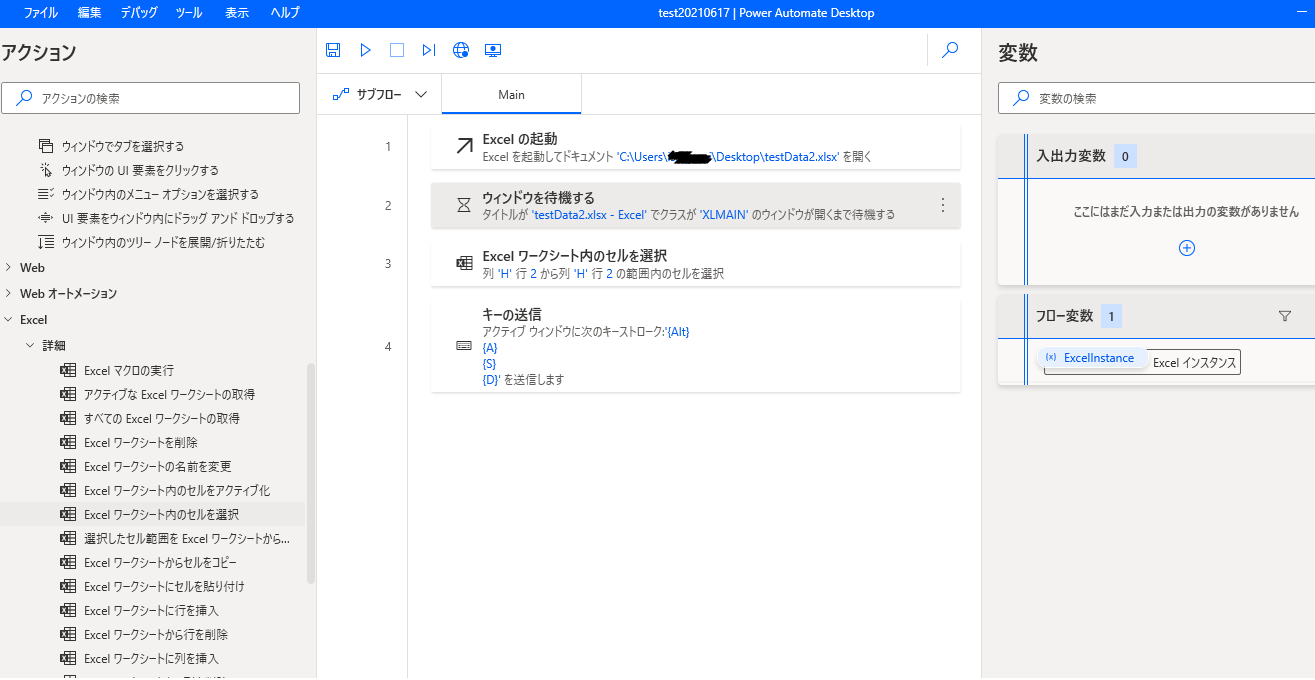Image resolution: width=1315 pixels, height=680 pixels.
Task: Select the Excel マクロの実行 action
Action: click(128, 370)
